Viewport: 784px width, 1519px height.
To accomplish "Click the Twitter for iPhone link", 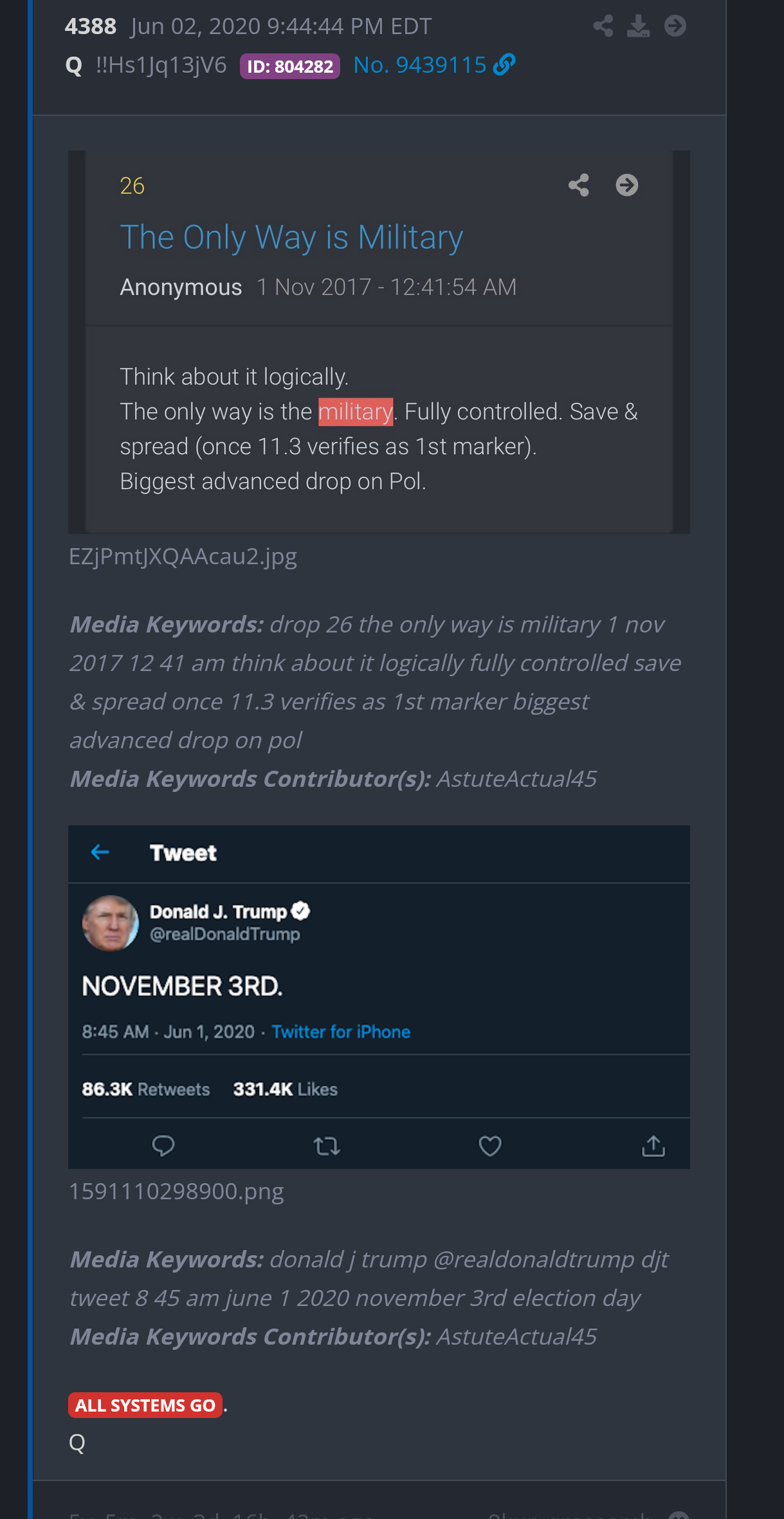I will click(x=341, y=1032).
